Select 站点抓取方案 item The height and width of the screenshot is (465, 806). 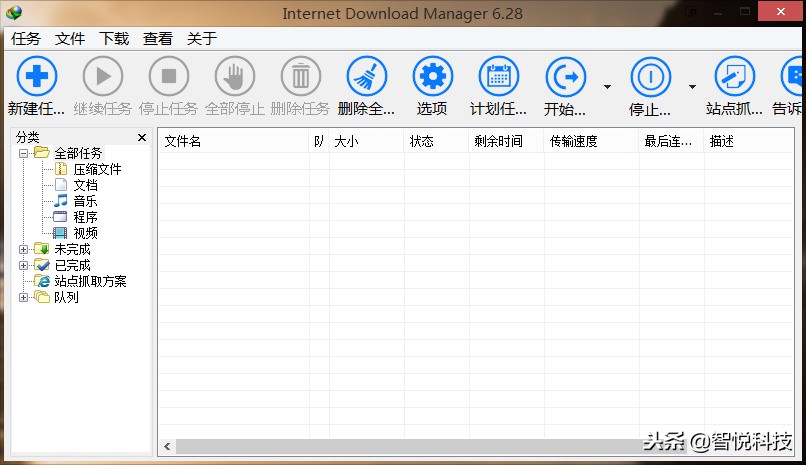point(90,281)
